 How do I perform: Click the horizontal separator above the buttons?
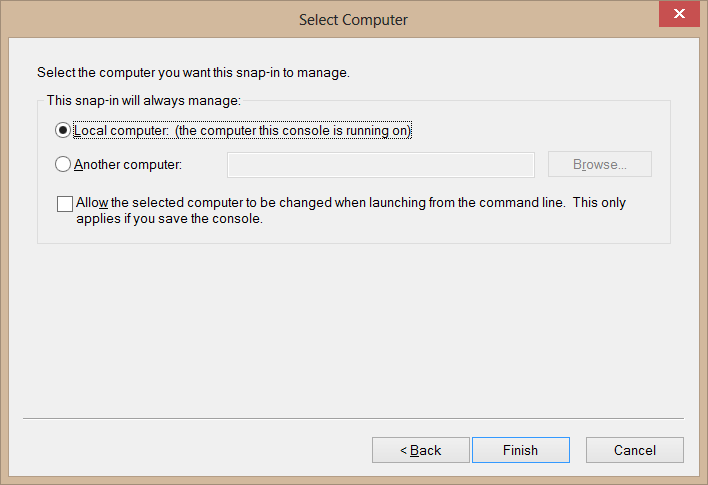tap(353, 418)
